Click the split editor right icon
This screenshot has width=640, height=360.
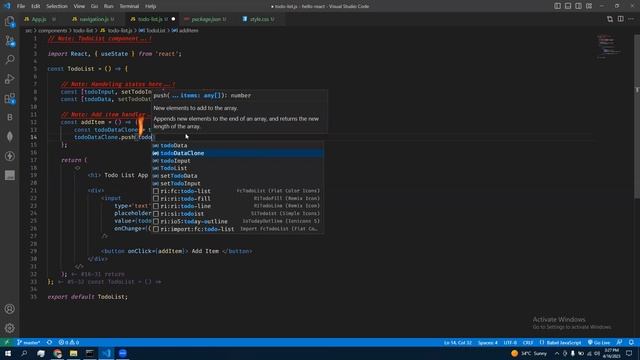click(620, 19)
